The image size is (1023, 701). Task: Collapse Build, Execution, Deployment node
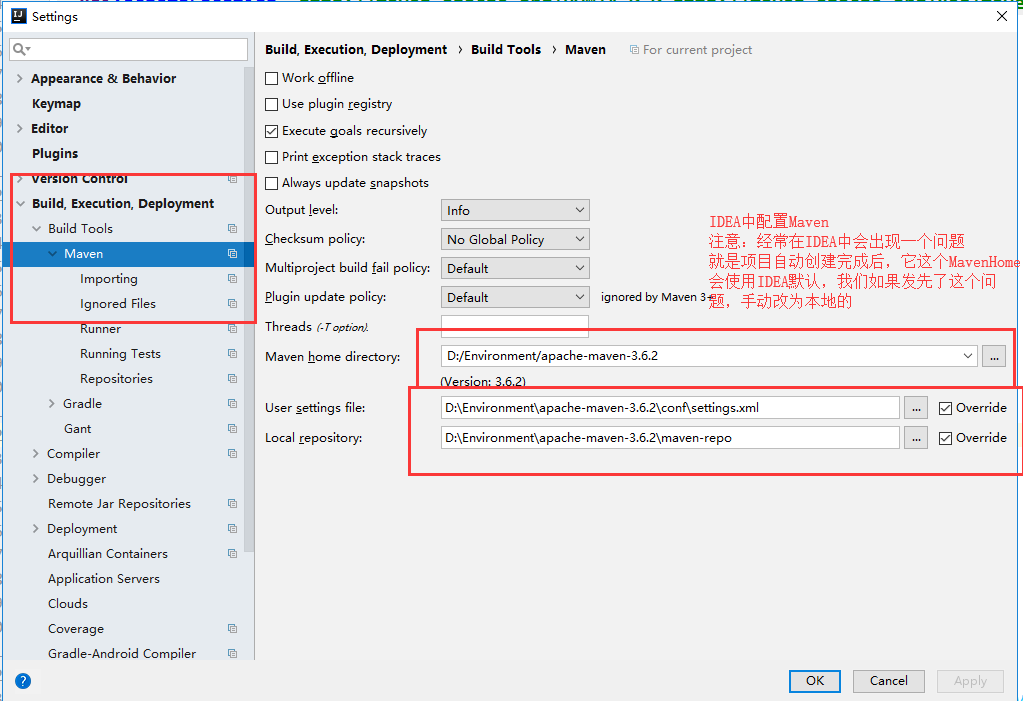20,204
